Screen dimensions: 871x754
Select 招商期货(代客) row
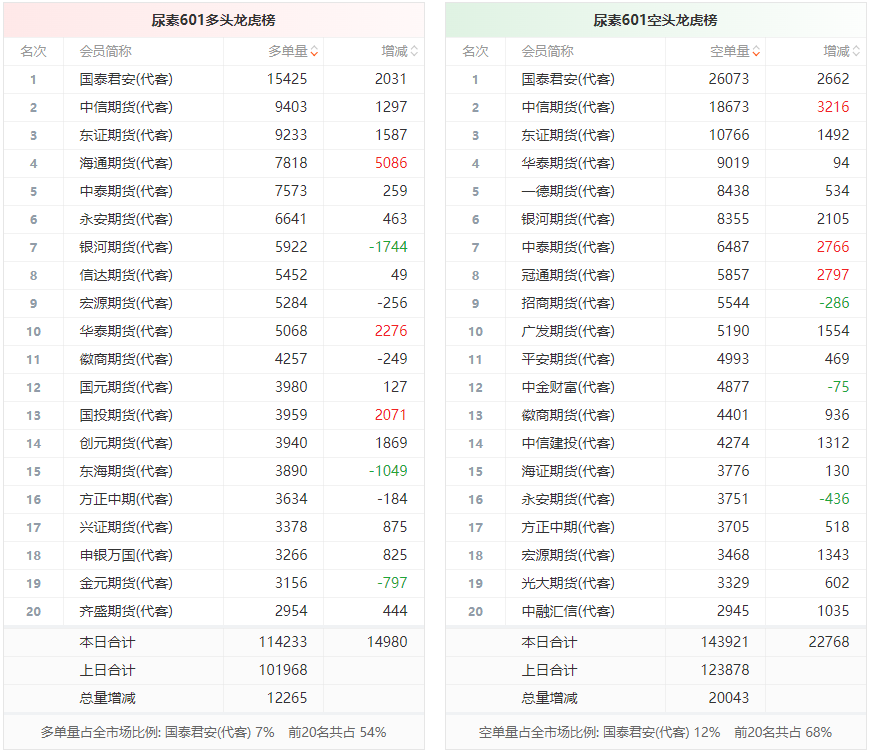click(655, 303)
